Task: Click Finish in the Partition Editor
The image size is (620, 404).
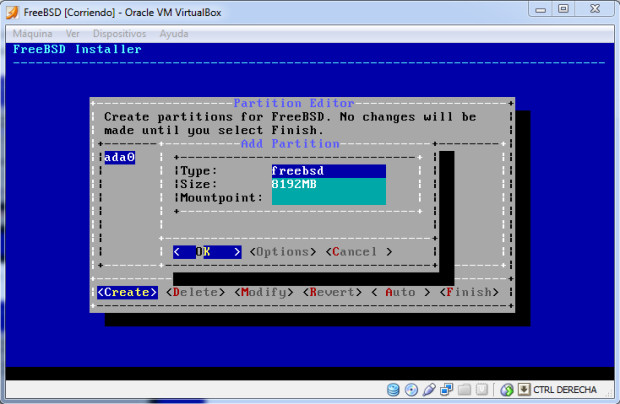Action: (x=471, y=292)
